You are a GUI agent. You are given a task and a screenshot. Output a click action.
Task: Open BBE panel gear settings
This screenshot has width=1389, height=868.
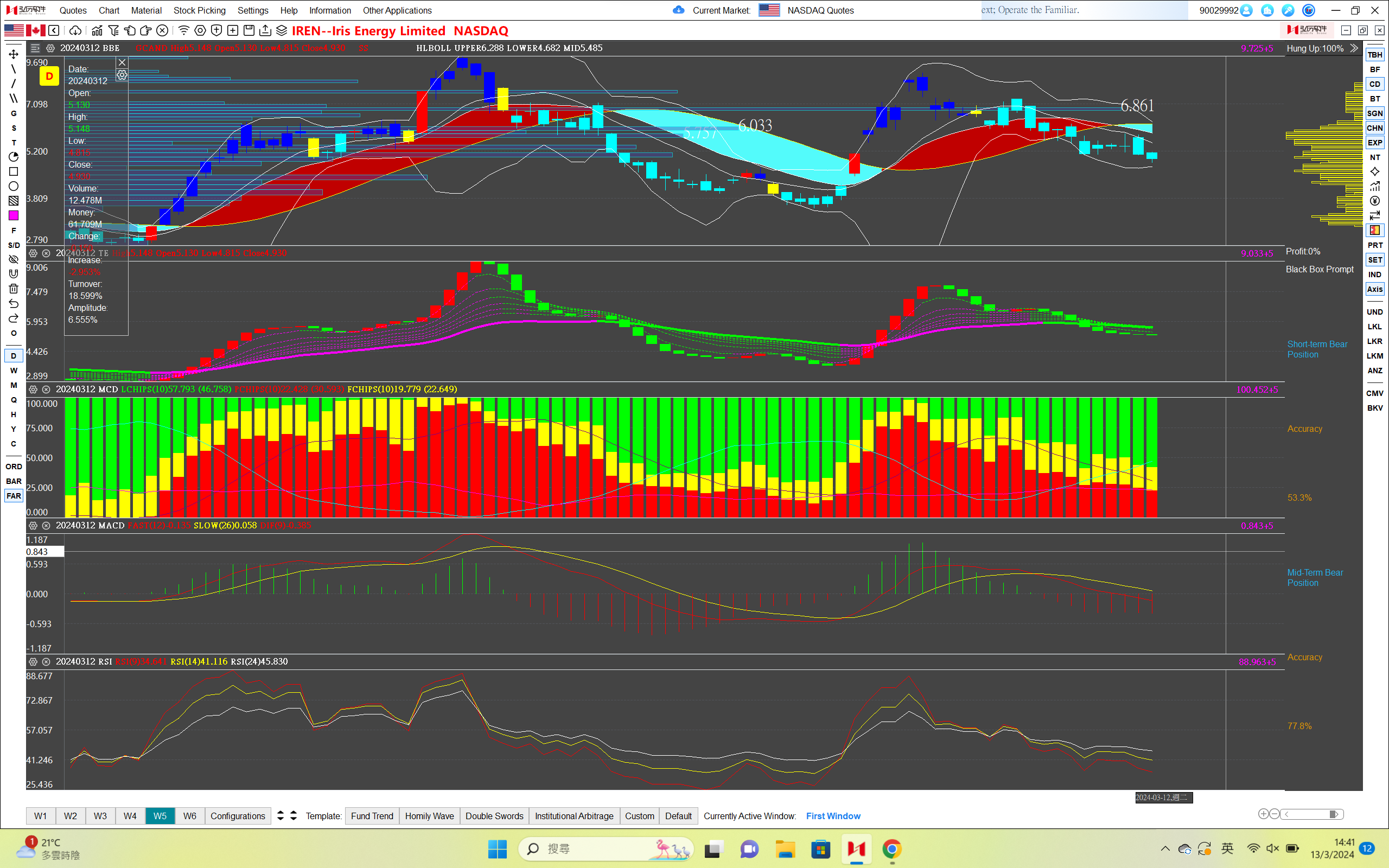(x=50, y=48)
